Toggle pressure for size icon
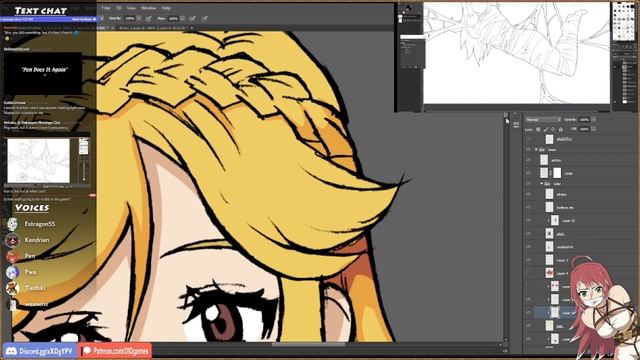This screenshot has height=360, width=640. point(205,18)
